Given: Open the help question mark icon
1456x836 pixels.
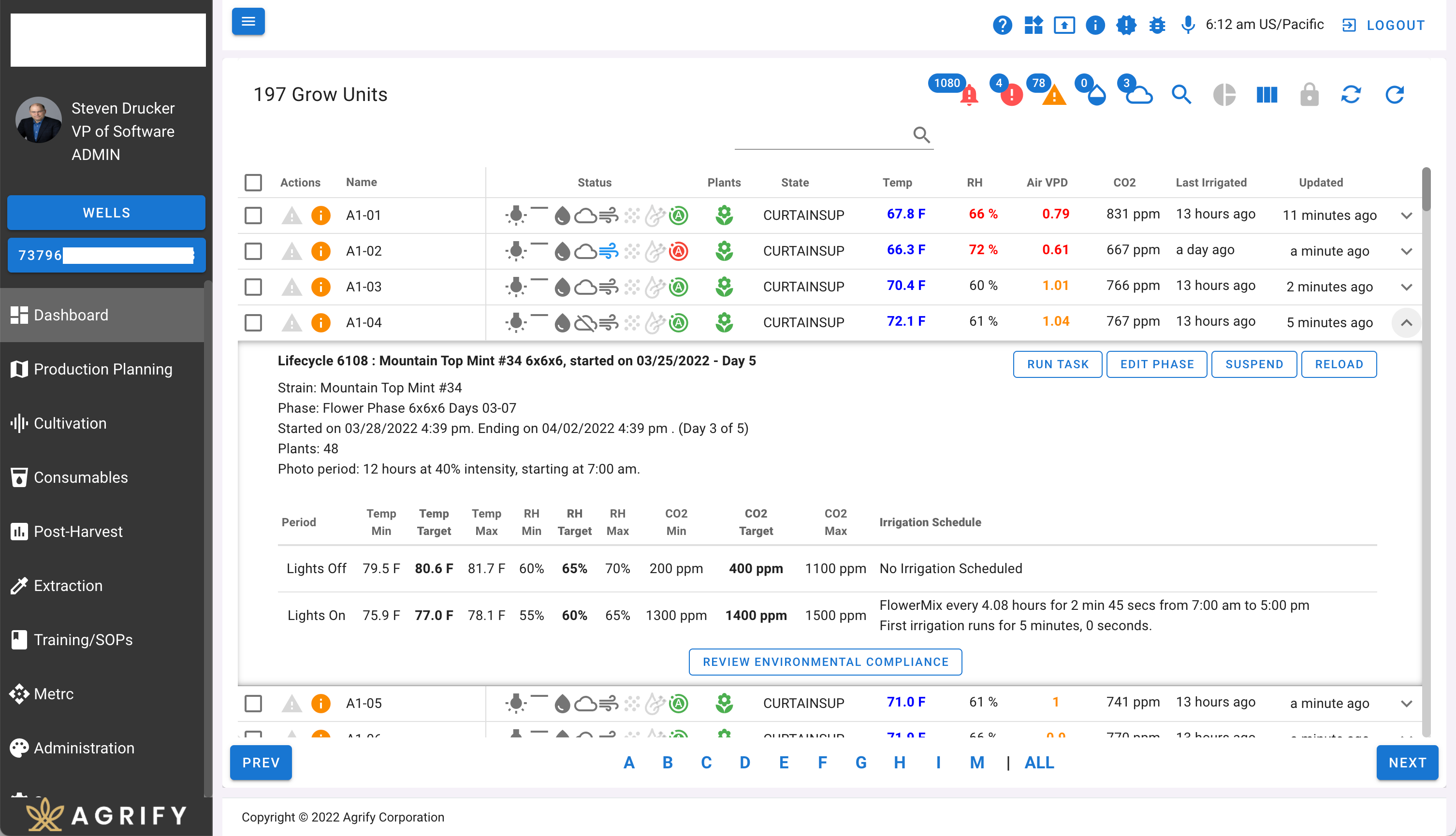Looking at the screenshot, I should point(1002,25).
